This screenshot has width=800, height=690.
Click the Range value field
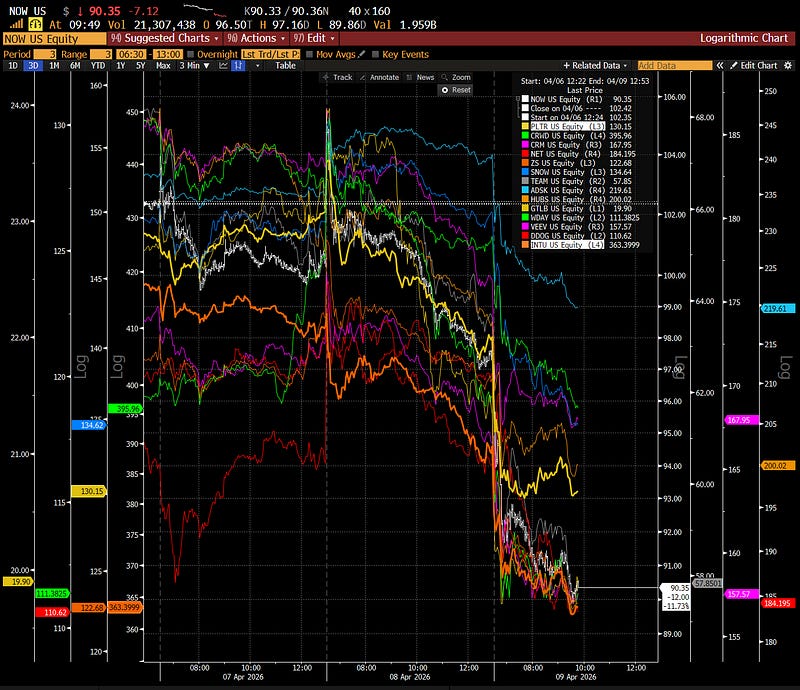coord(101,54)
